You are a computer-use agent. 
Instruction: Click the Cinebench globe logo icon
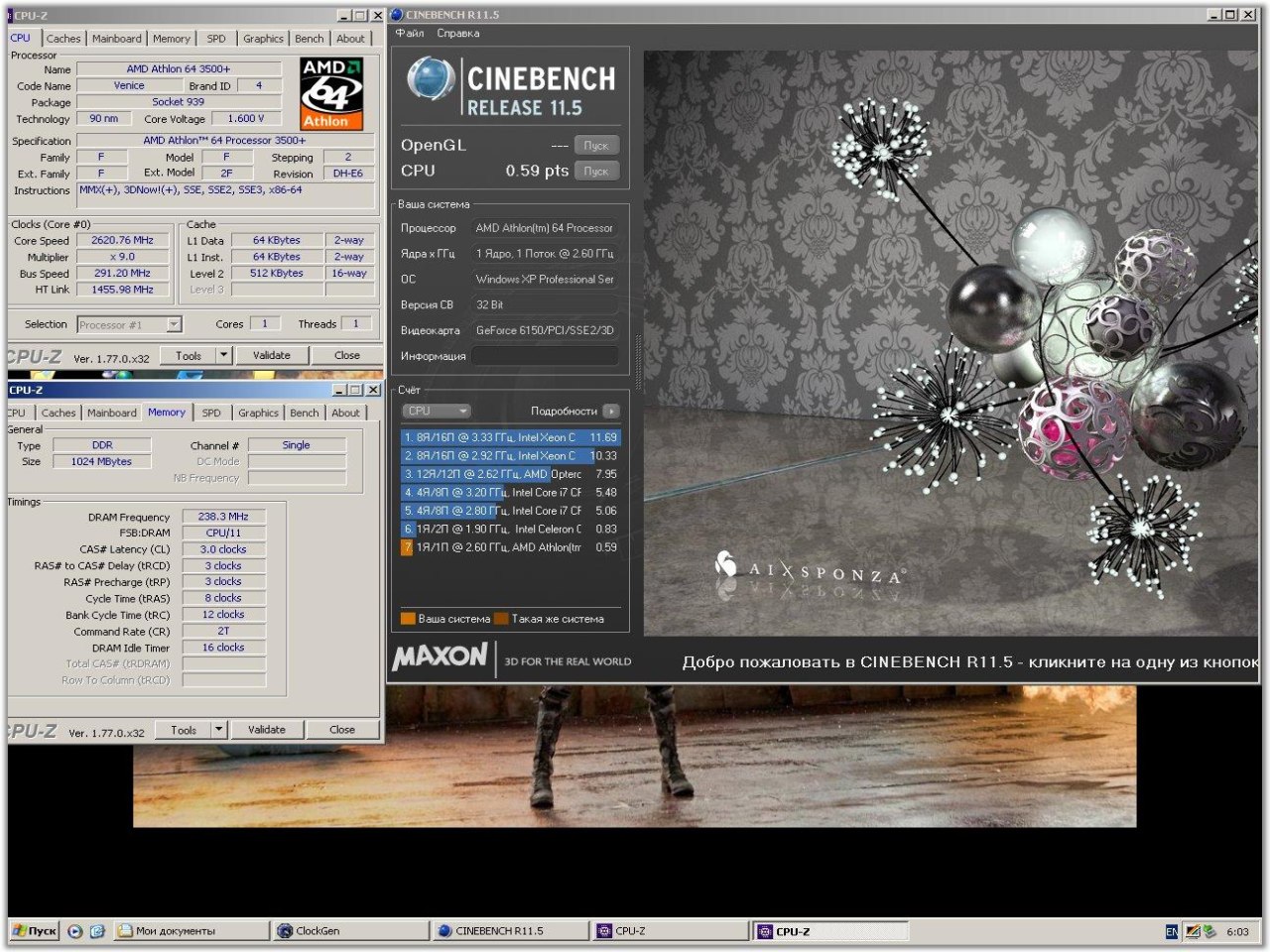tap(431, 80)
